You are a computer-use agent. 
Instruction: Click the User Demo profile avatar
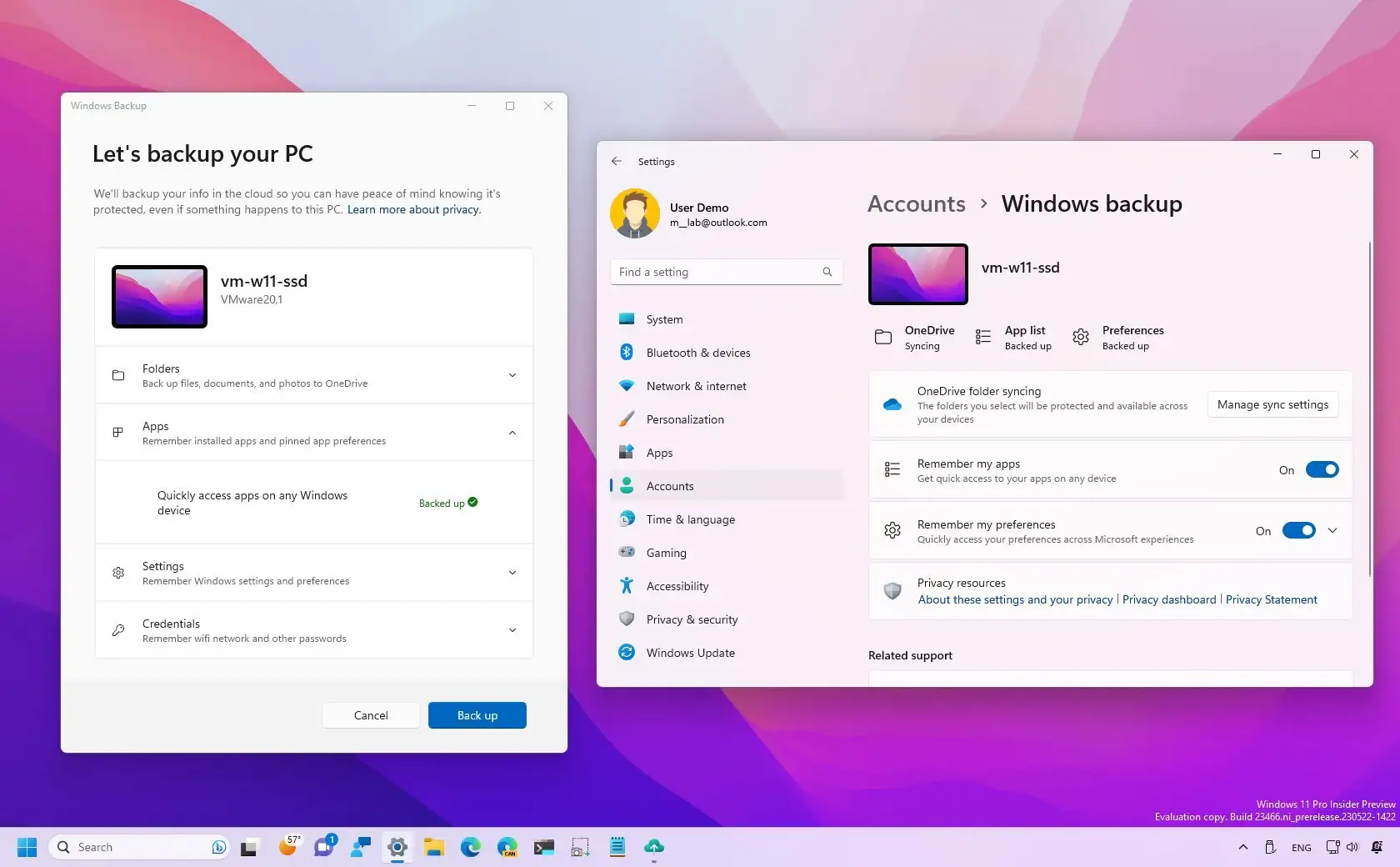[635, 213]
